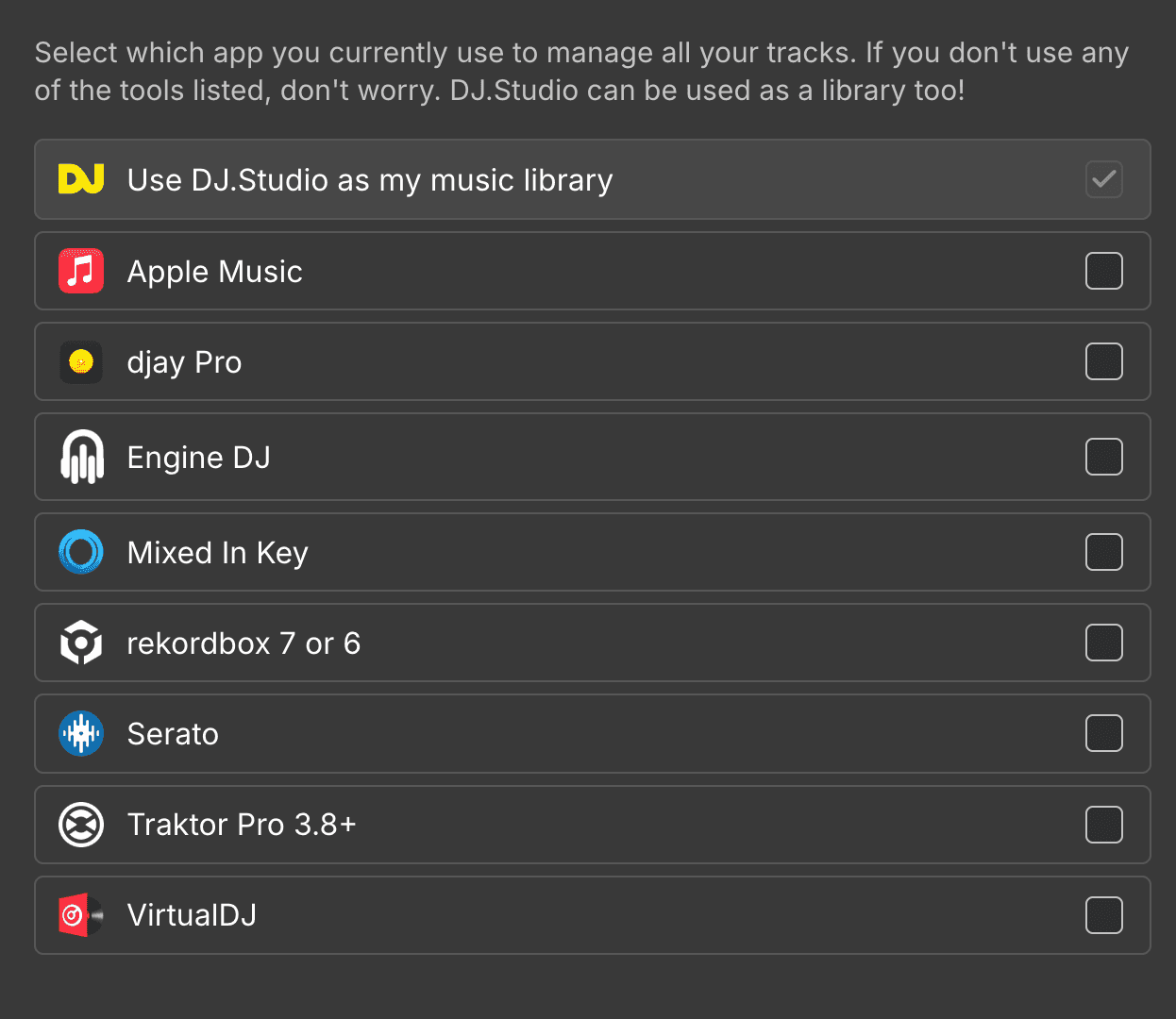
Task: Click the Apple Music icon
Action: point(80,271)
